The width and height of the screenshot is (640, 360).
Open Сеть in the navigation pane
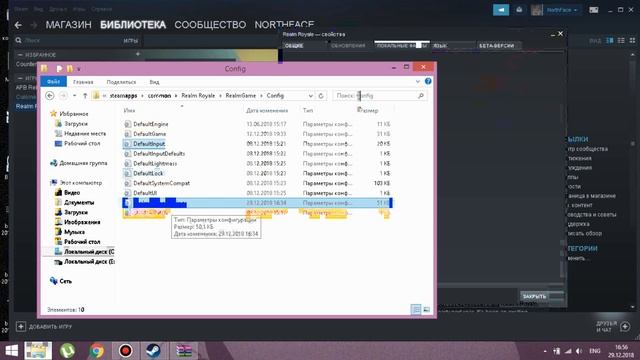click(65, 281)
